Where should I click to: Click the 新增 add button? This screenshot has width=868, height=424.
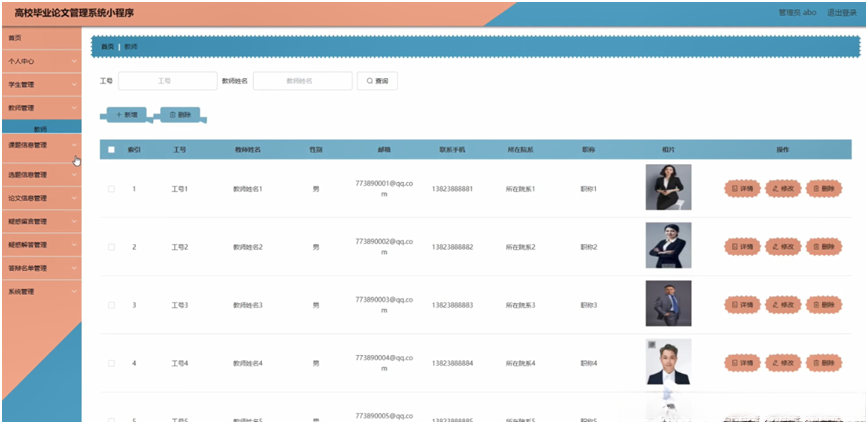pyautogui.click(x=126, y=115)
